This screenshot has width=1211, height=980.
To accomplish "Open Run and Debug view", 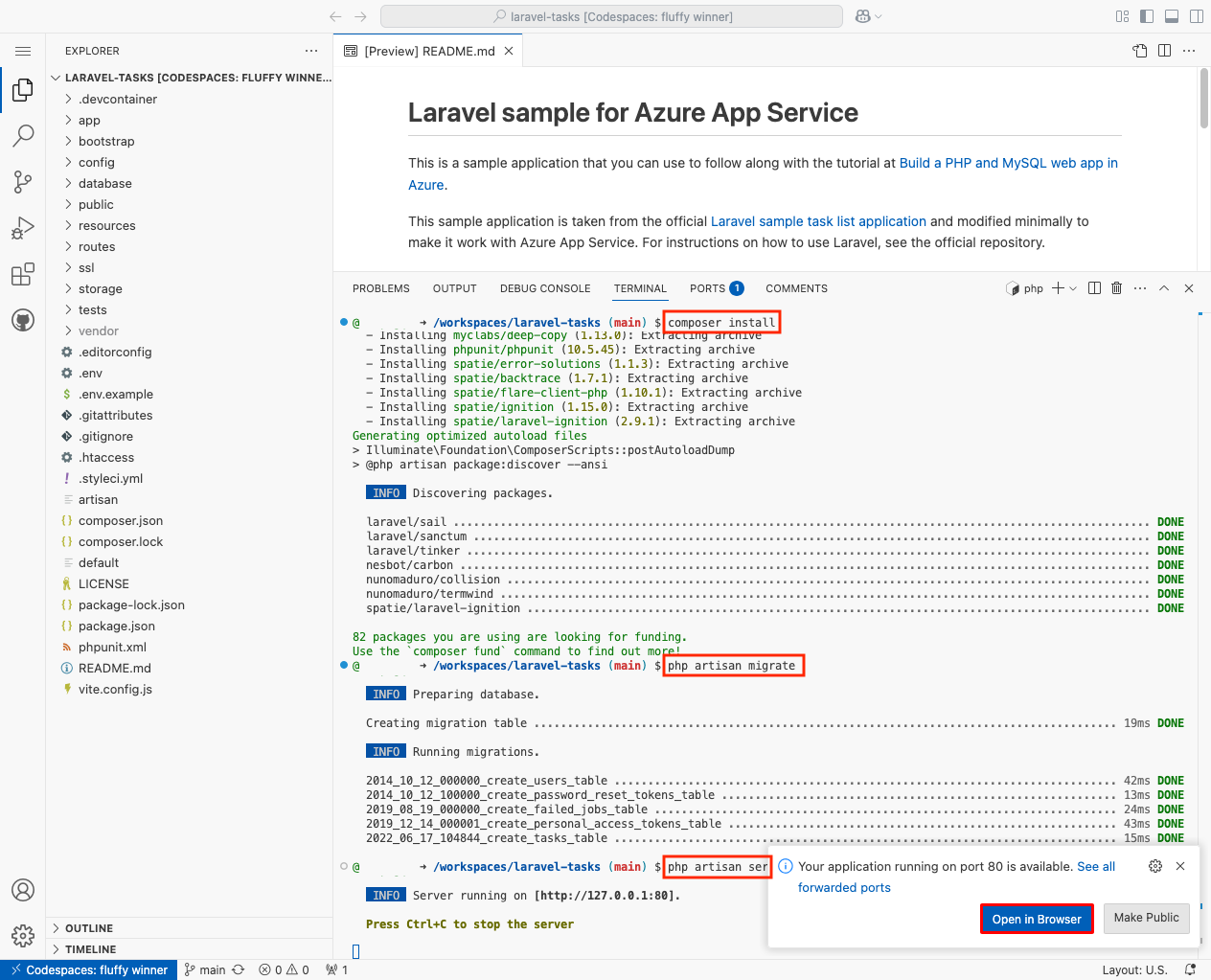I will (23, 228).
